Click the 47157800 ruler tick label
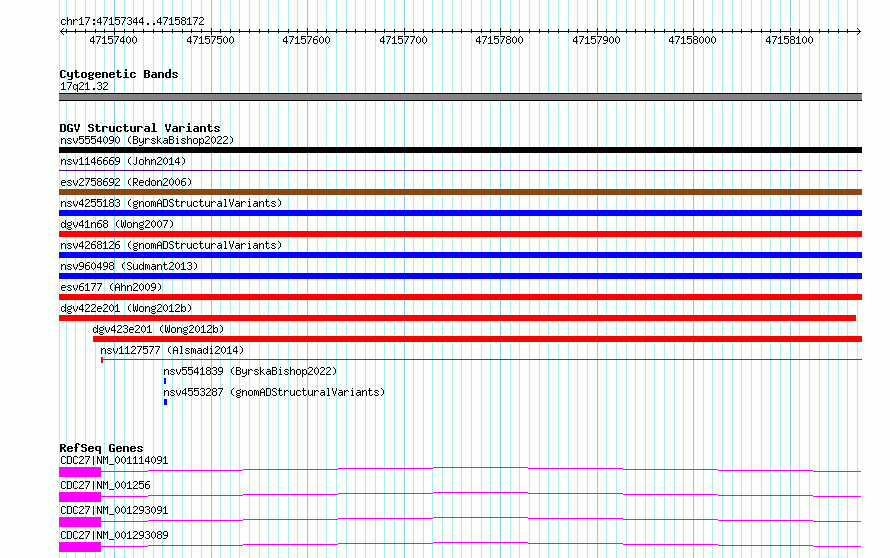 (x=499, y=40)
